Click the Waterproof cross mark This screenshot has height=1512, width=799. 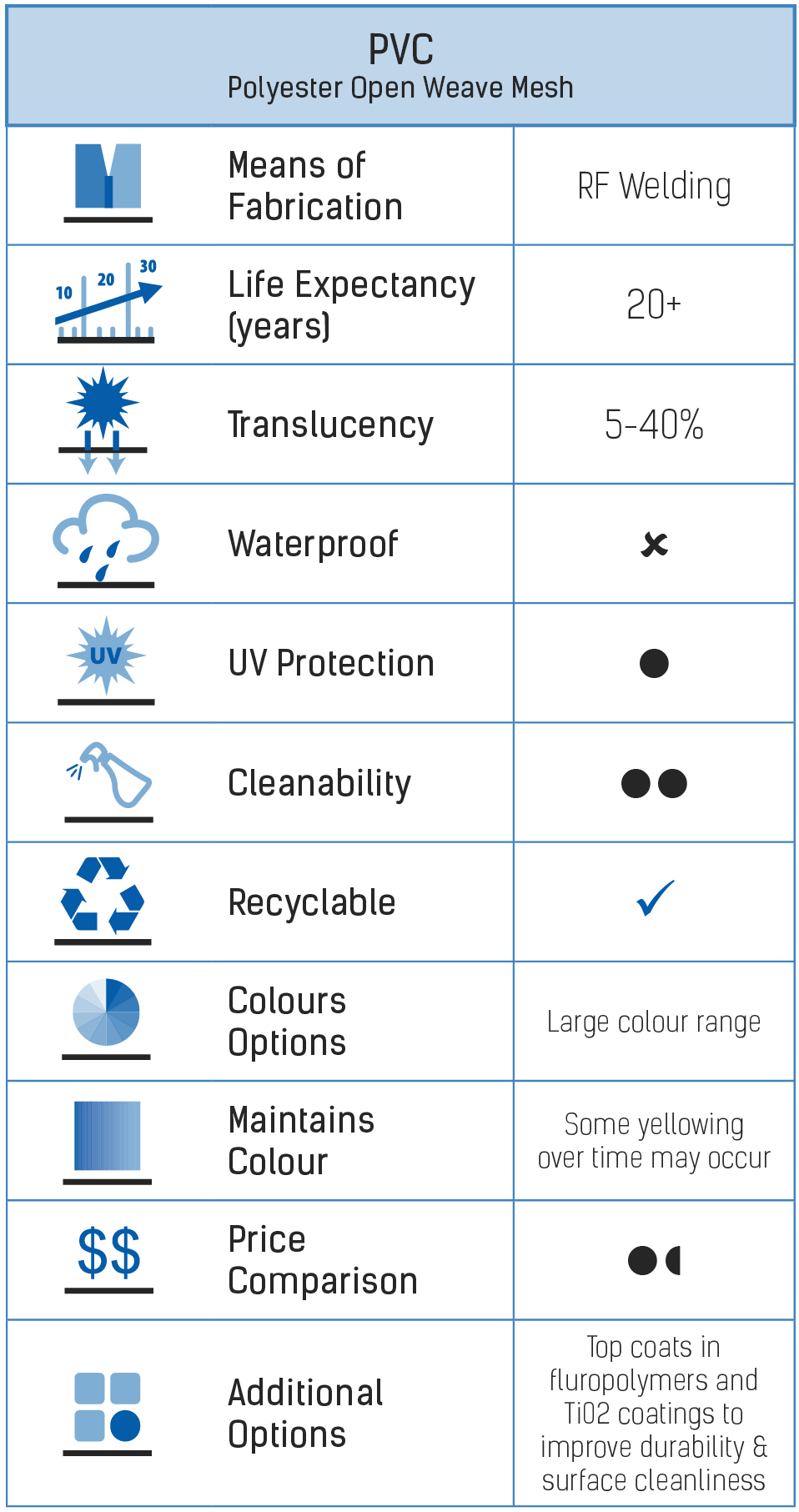(655, 545)
